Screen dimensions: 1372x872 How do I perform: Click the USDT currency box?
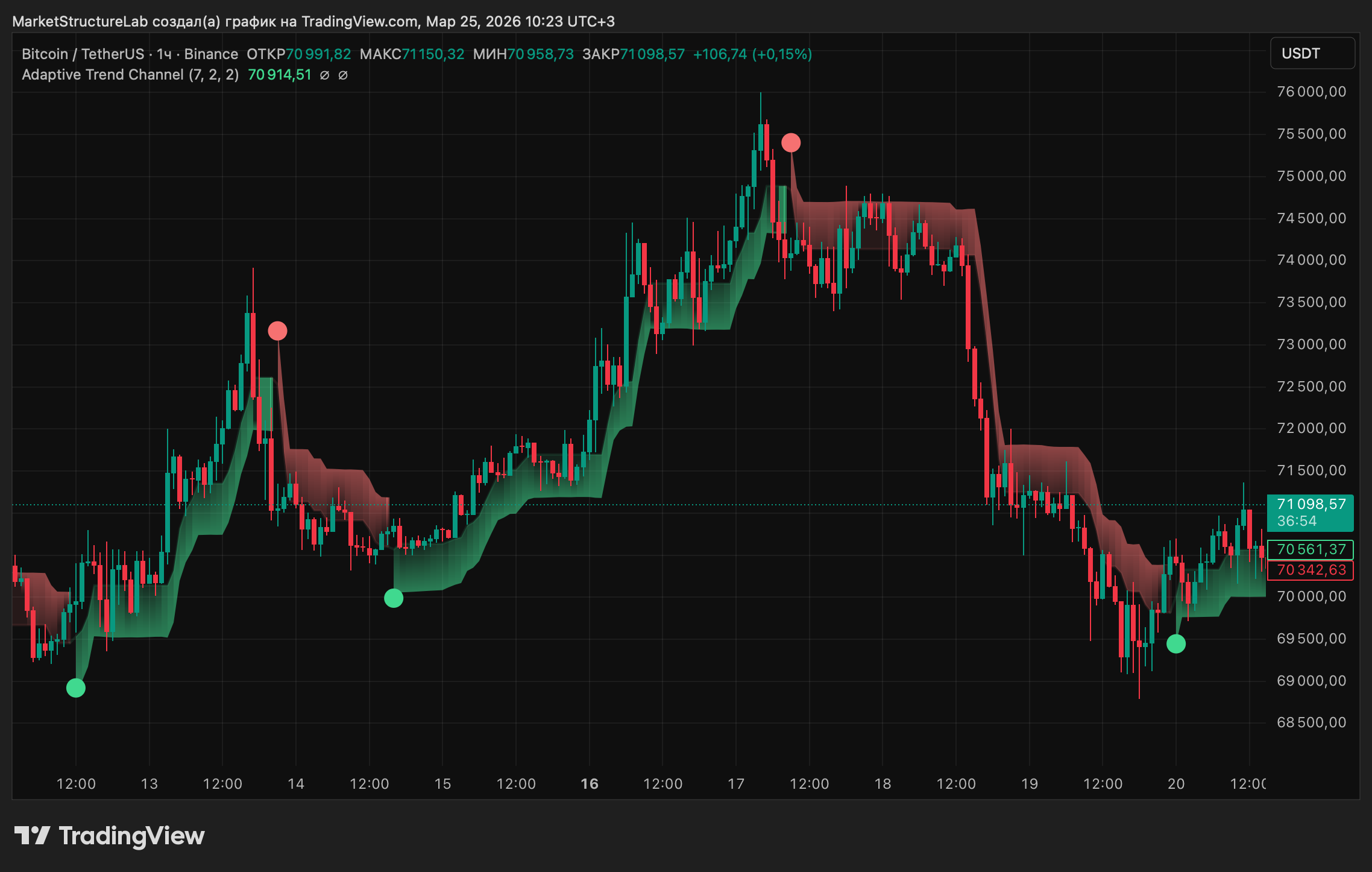click(x=1312, y=54)
